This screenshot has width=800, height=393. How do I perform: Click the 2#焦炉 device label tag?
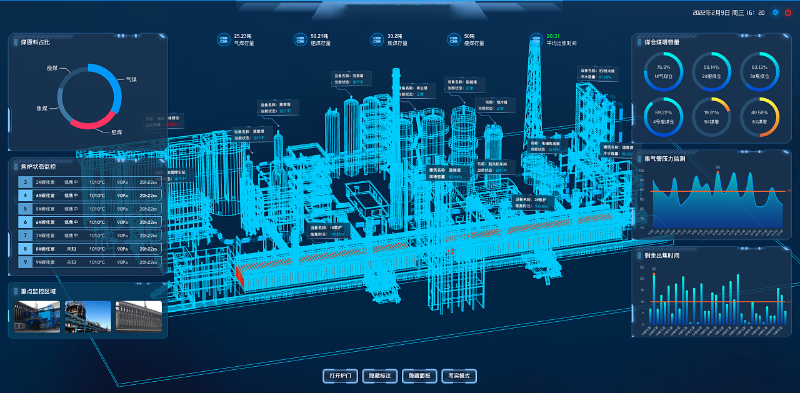coord(534,202)
